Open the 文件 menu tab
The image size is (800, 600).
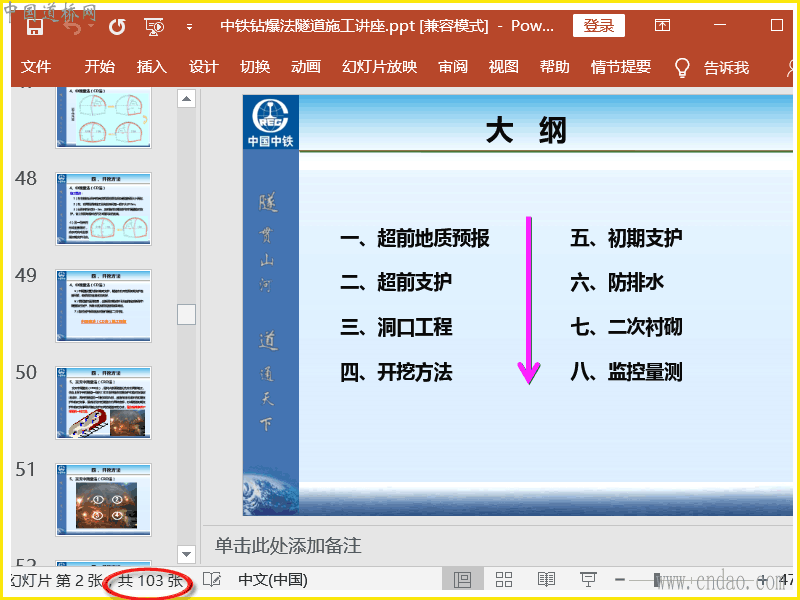pyautogui.click(x=36, y=67)
